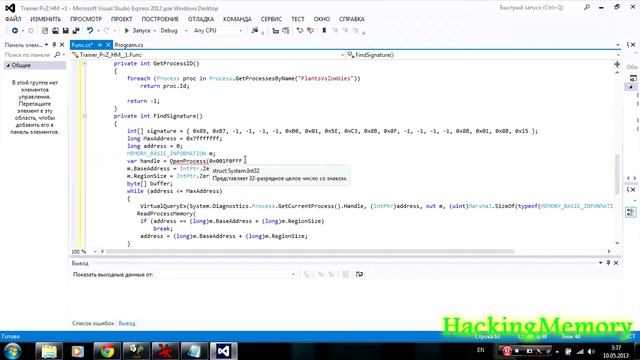Open Google Chrome from the taskbar

point(107,351)
